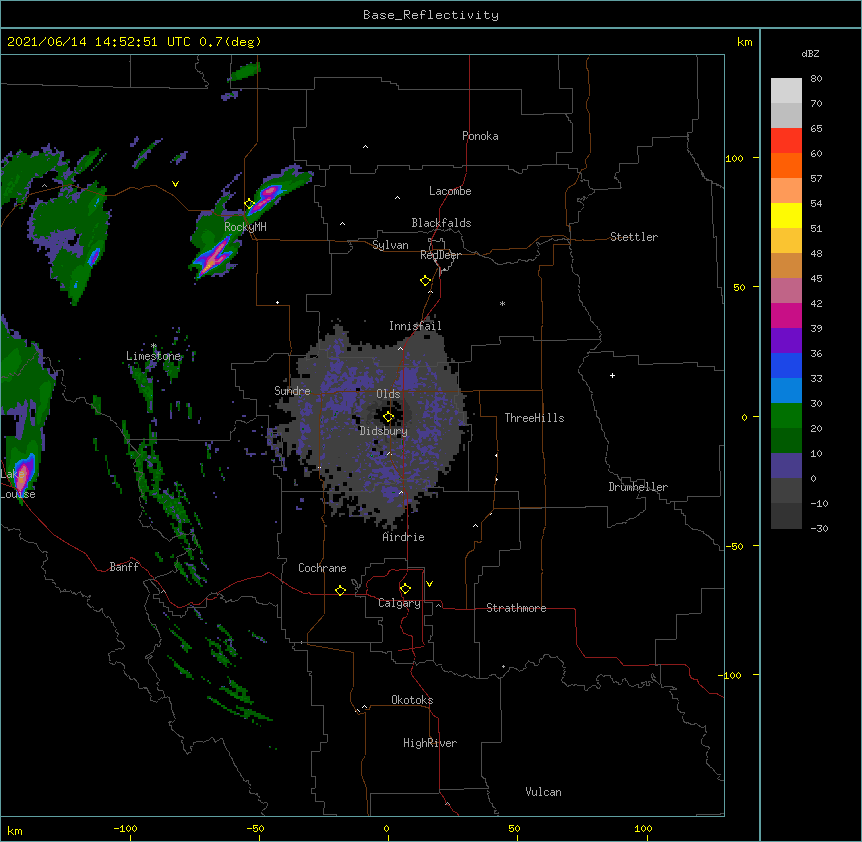Select the radar site diamond between Olds and Didsbury
Viewport: 862px width, 842px height.
(388, 417)
